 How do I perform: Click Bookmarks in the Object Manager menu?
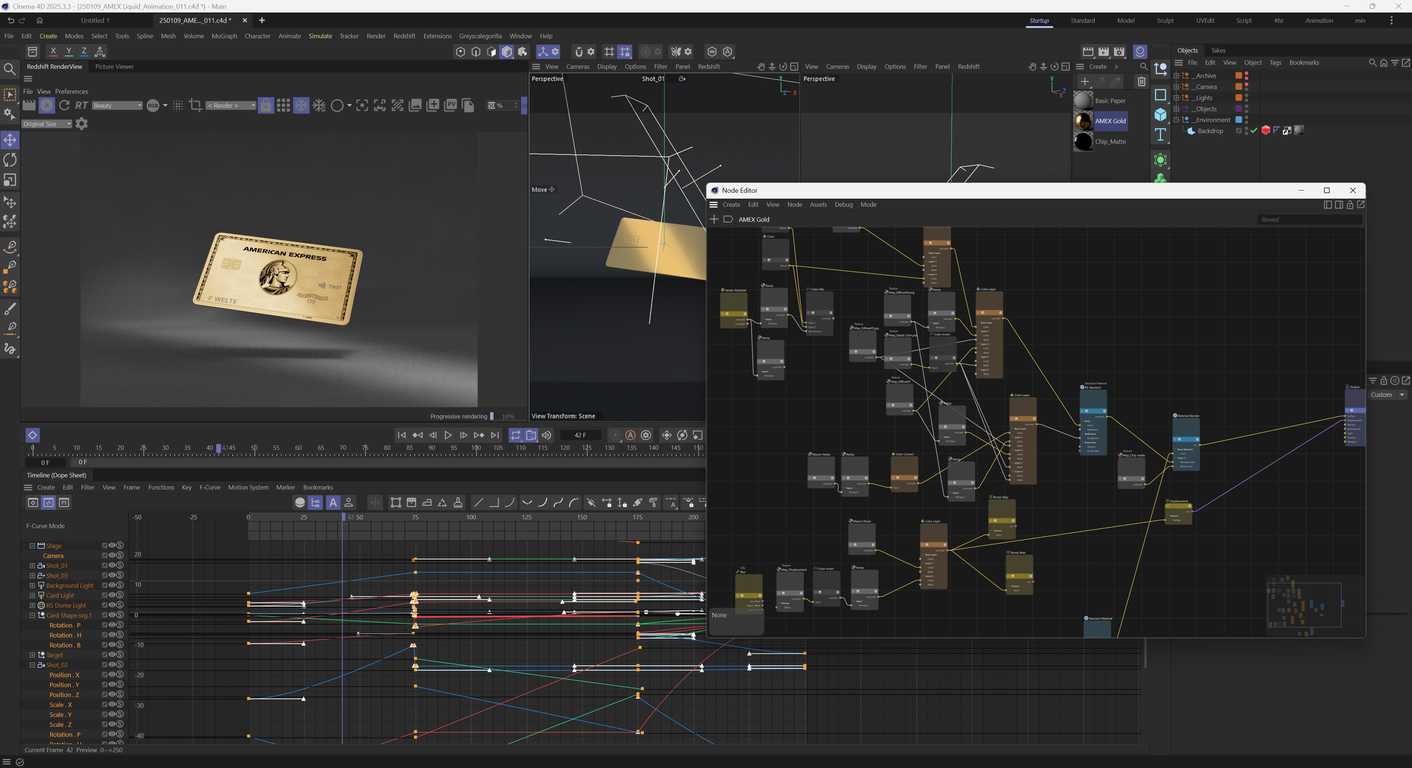click(x=1305, y=63)
